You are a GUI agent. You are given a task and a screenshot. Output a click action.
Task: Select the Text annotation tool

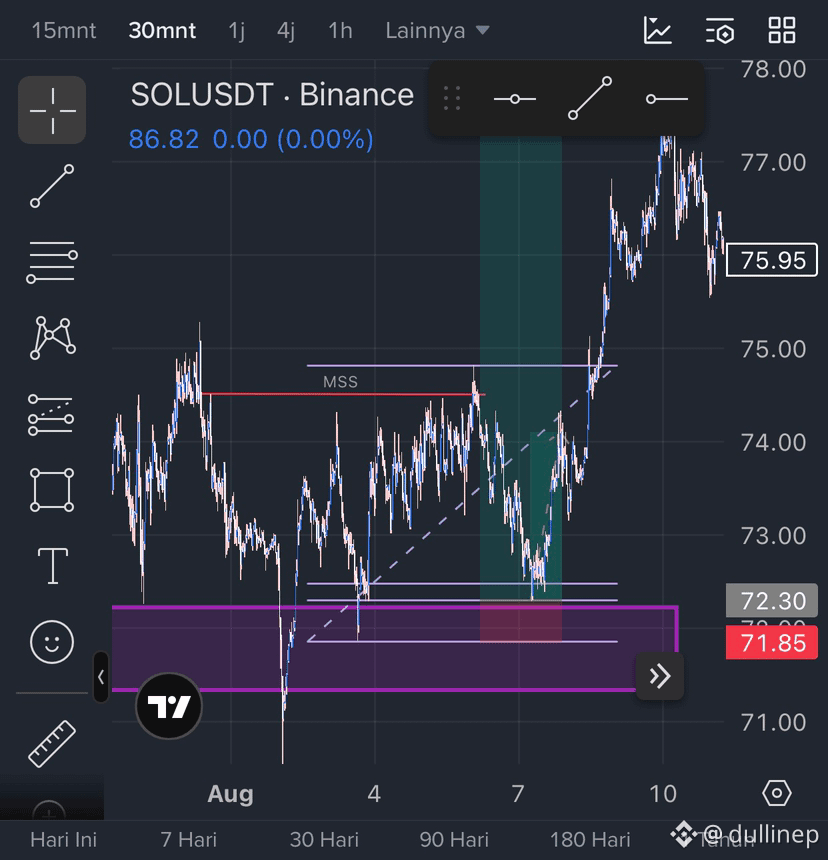tap(53, 566)
